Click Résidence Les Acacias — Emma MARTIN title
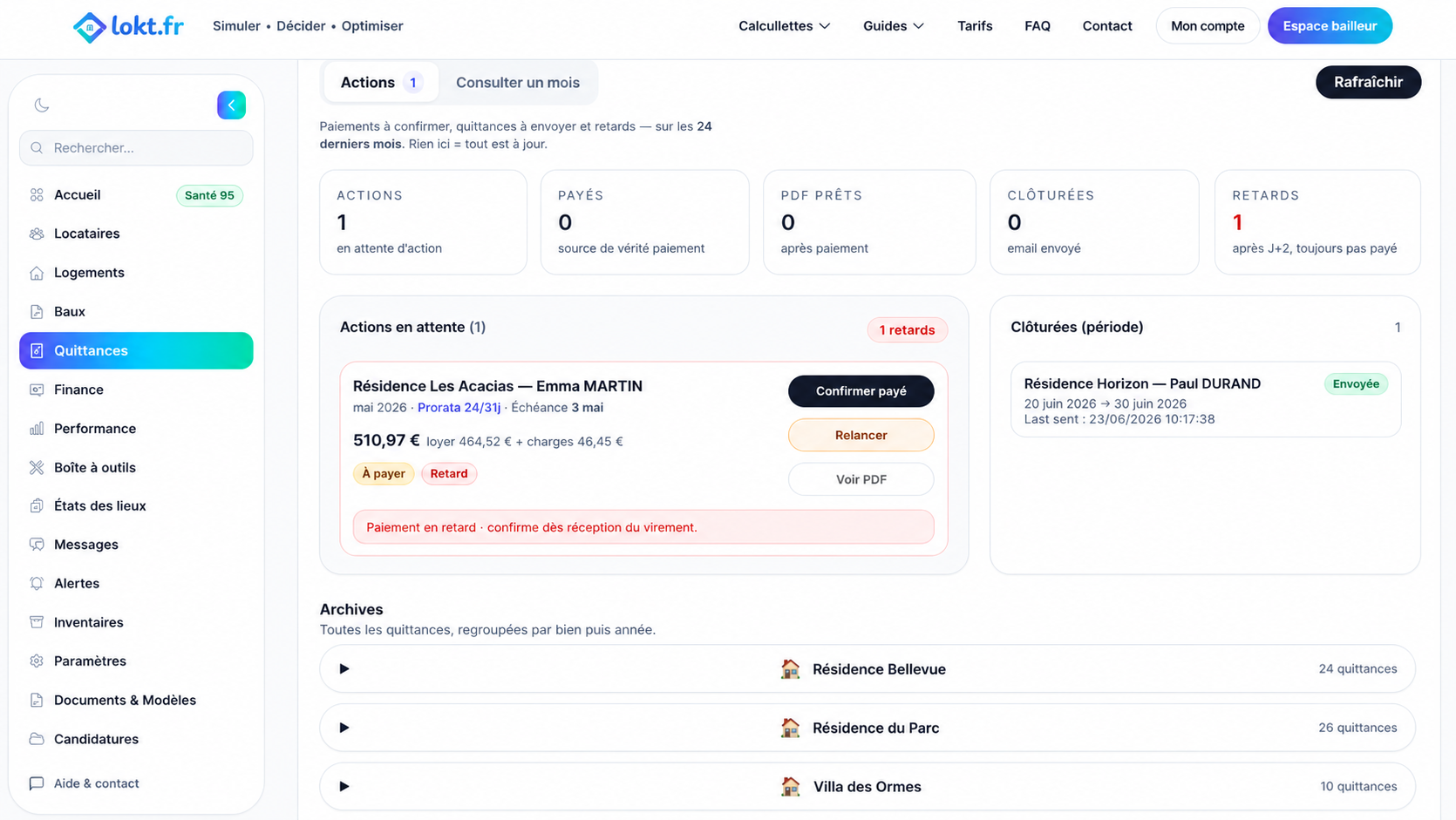This screenshot has height=820, width=1456. (x=498, y=386)
